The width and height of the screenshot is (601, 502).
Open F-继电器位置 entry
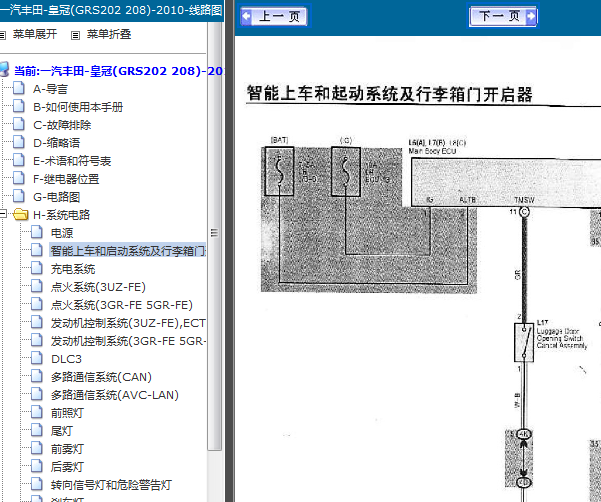(x=66, y=179)
